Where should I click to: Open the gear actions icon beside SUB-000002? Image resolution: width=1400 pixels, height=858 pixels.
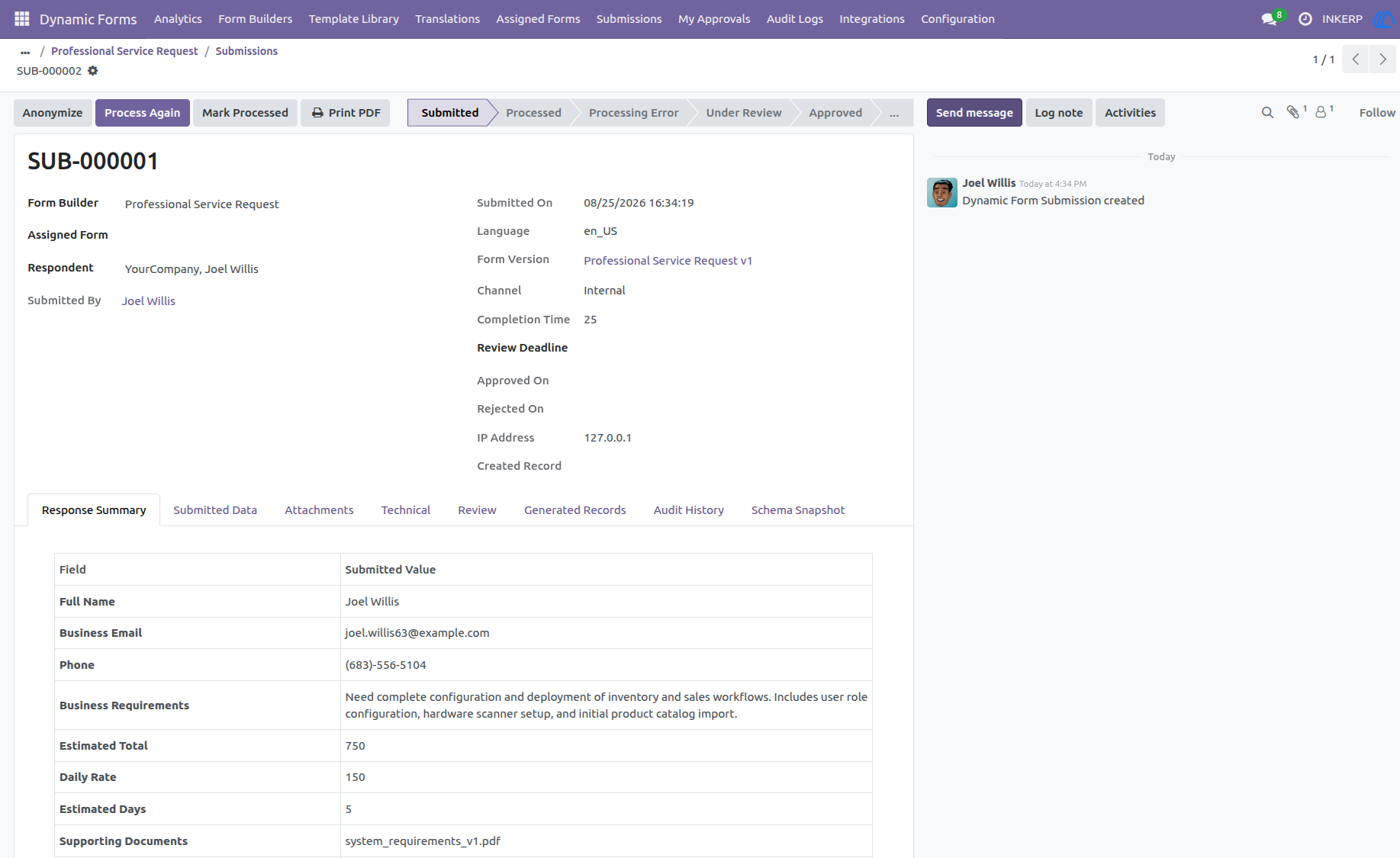click(x=92, y=71)
